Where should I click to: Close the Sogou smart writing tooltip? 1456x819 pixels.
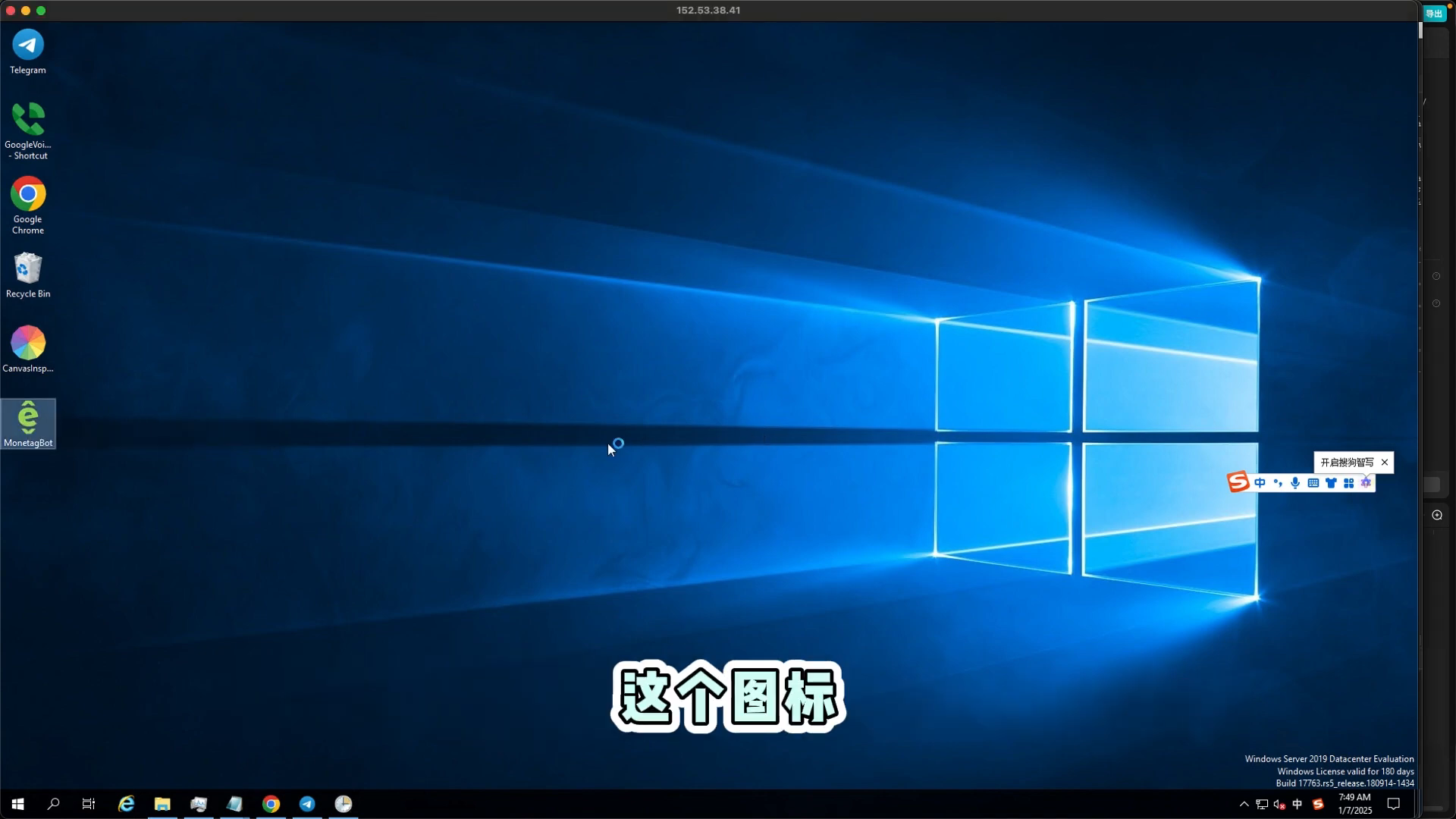tap(1385, 463)
